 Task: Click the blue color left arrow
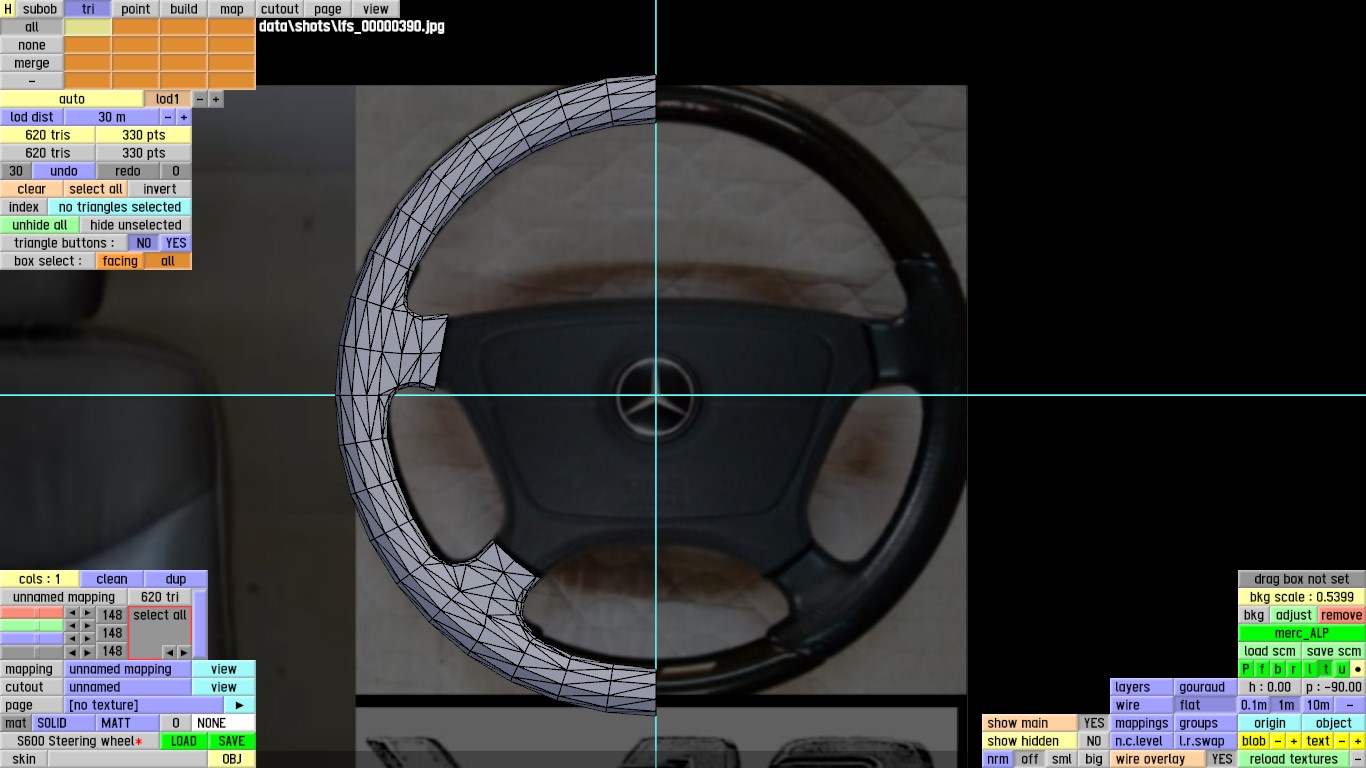[x=72, y=638]
